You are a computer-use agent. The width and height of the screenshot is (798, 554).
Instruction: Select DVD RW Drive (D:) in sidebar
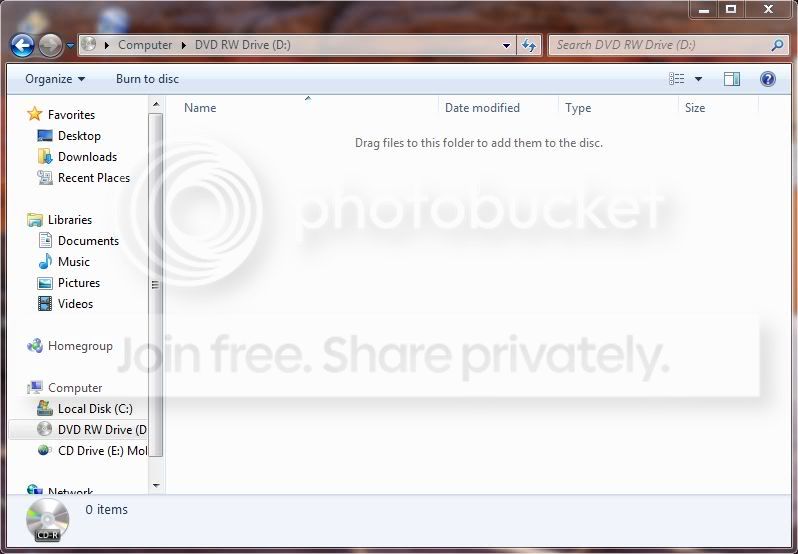point(102,430)
